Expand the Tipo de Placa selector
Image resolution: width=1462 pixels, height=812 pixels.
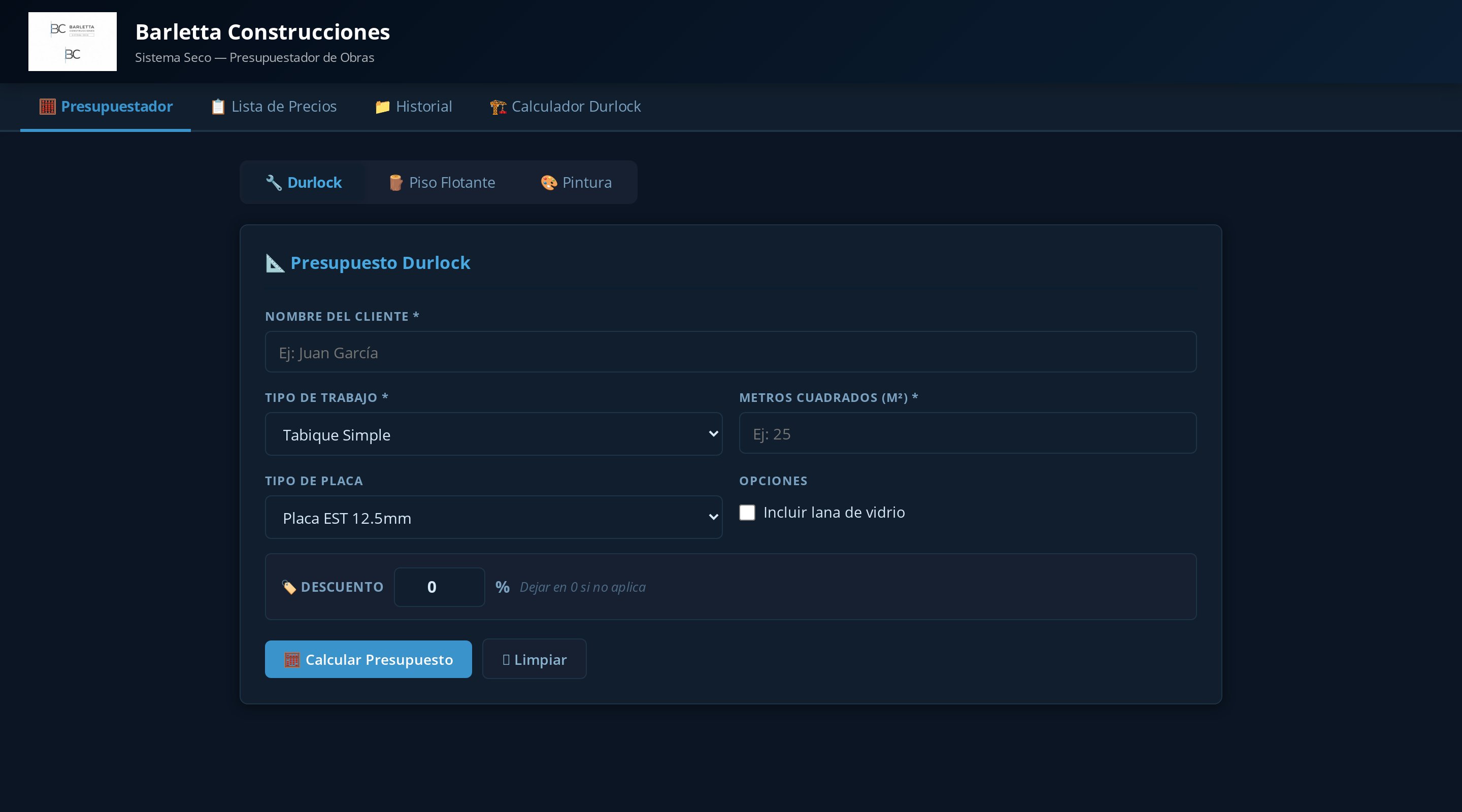(x=493, y=518)
